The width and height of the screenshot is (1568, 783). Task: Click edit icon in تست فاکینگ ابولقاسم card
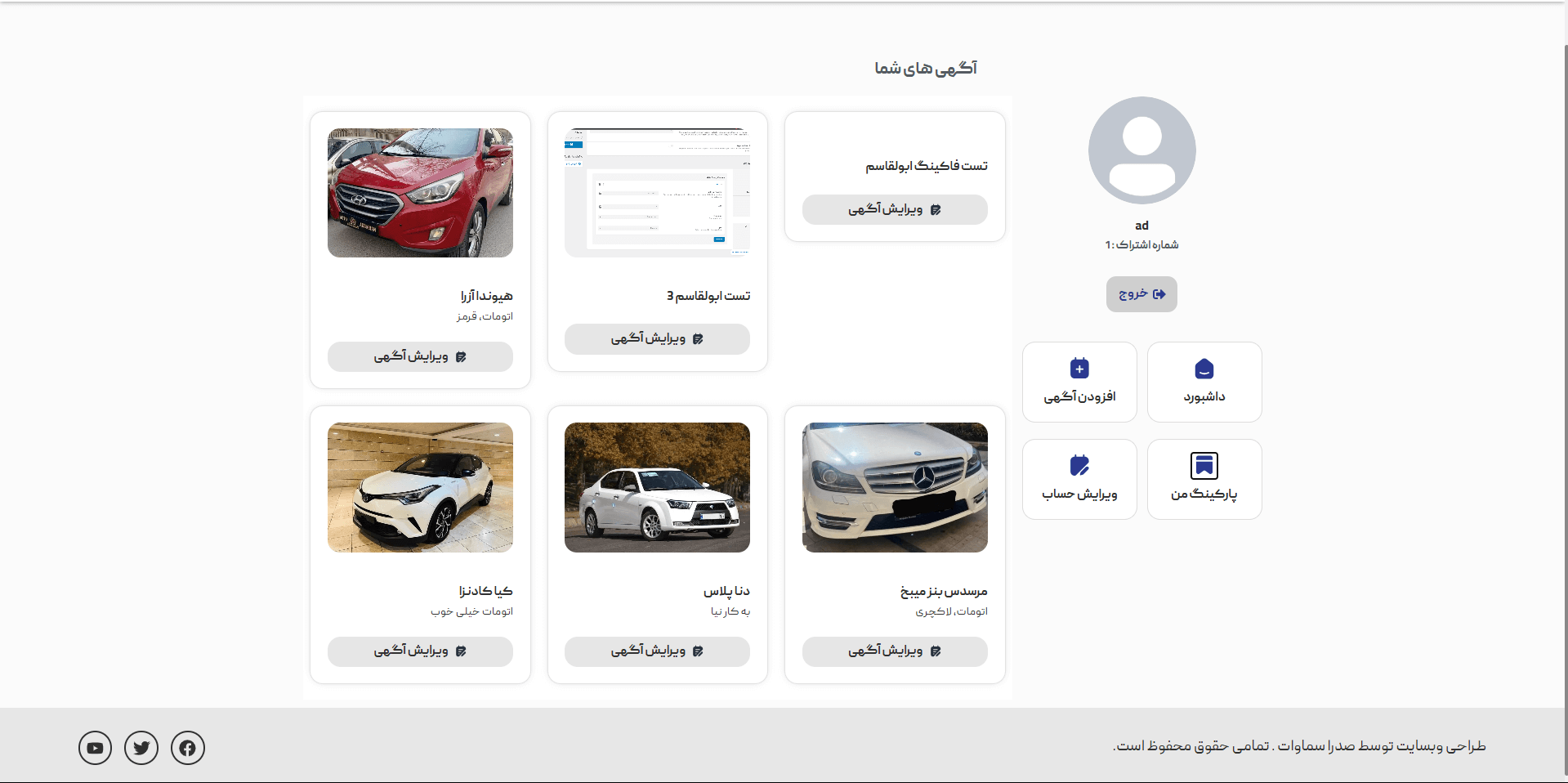[x=936, y=210]
